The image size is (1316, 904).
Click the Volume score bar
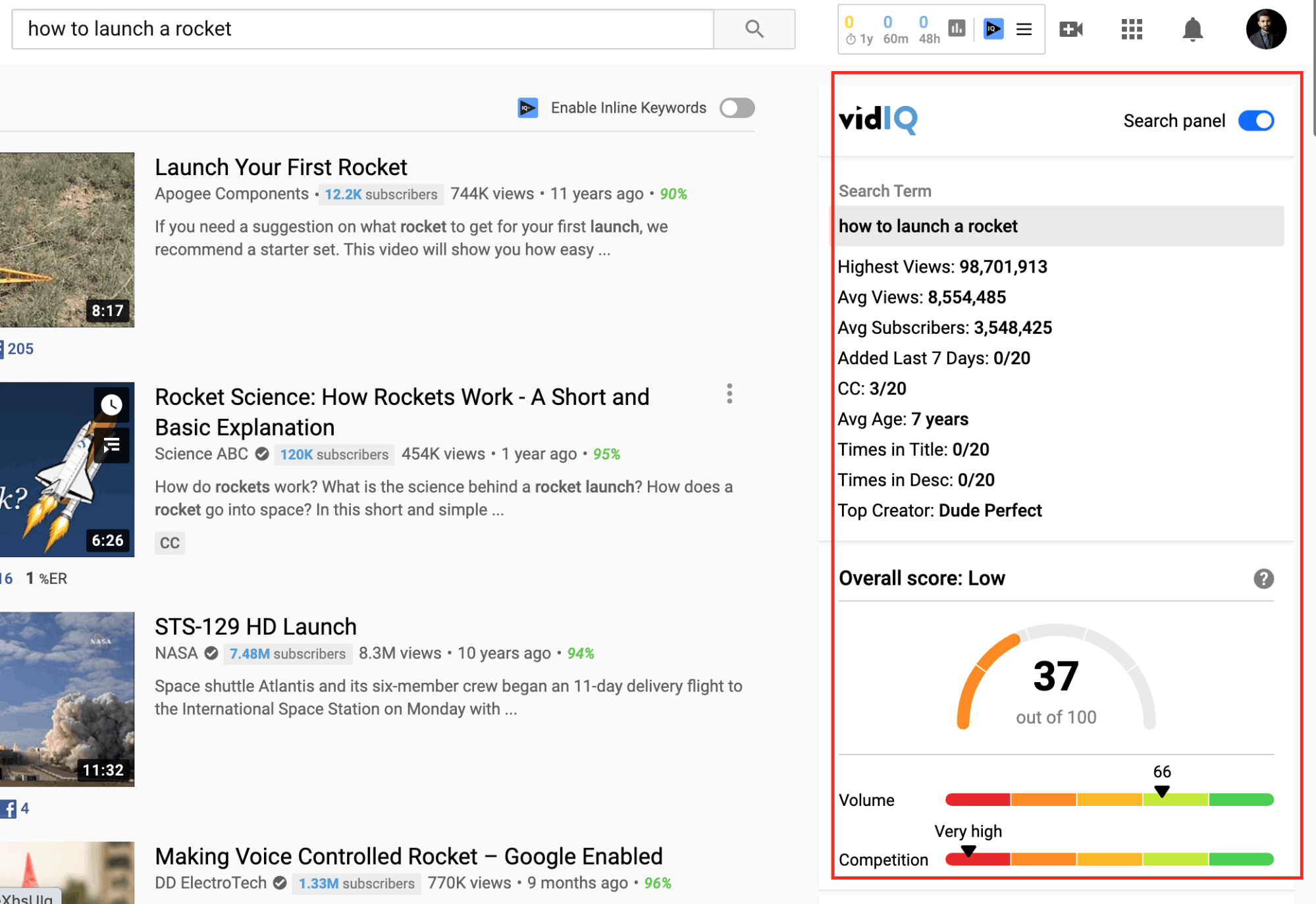click(x=1109, y=800)
